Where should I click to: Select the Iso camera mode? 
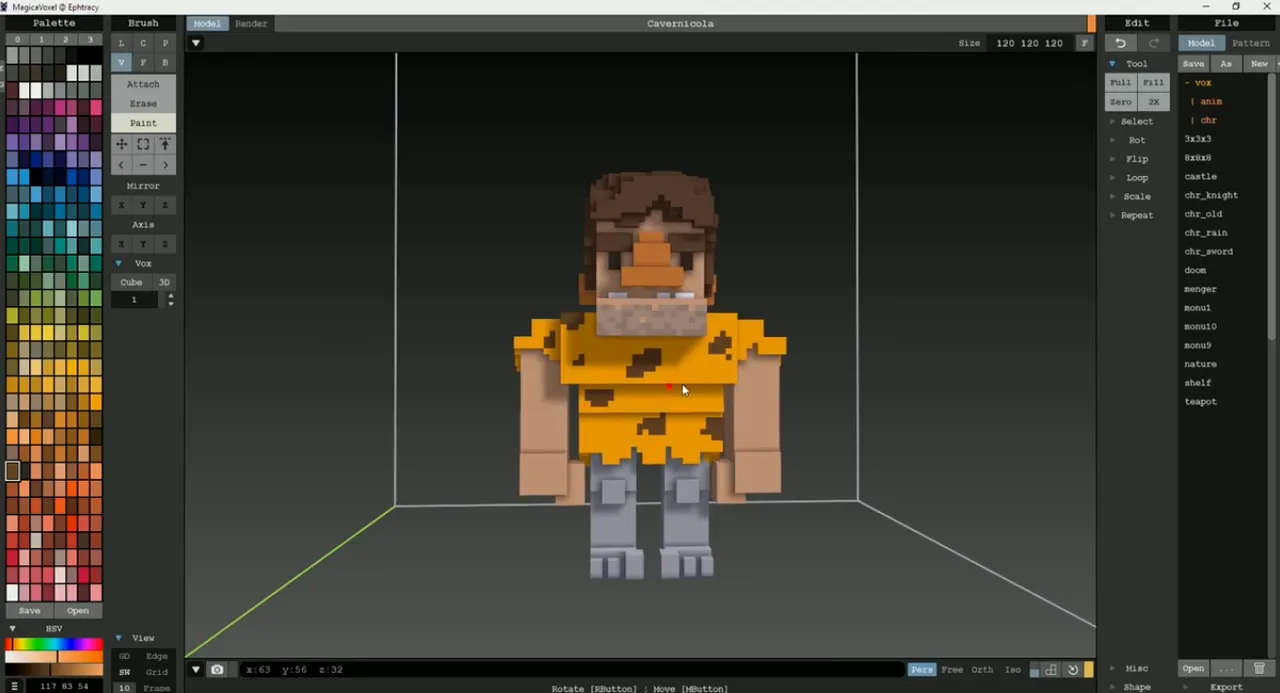(1012, 670)
